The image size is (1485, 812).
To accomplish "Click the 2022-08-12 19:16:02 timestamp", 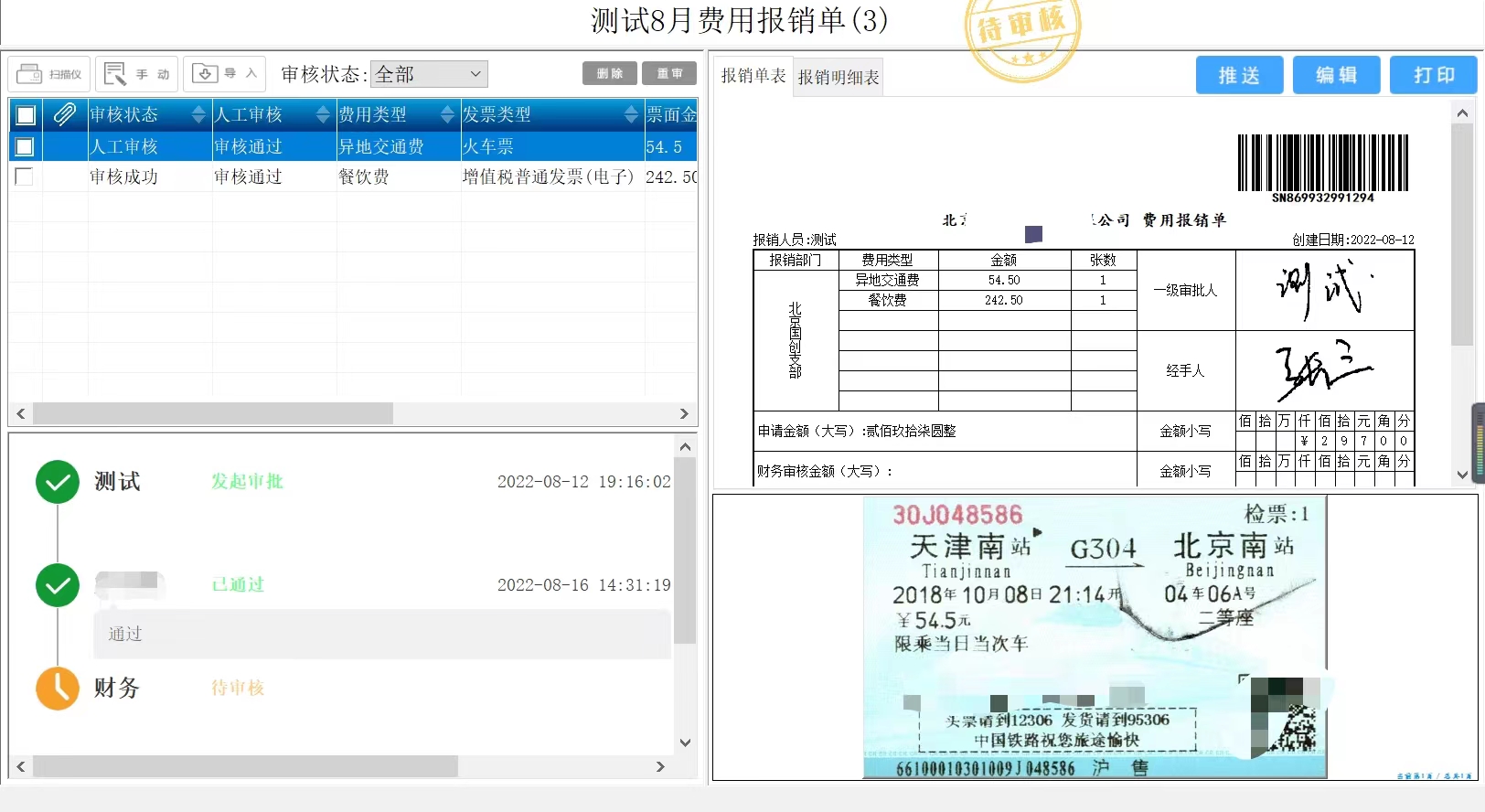I will click(x=583, y=482).
